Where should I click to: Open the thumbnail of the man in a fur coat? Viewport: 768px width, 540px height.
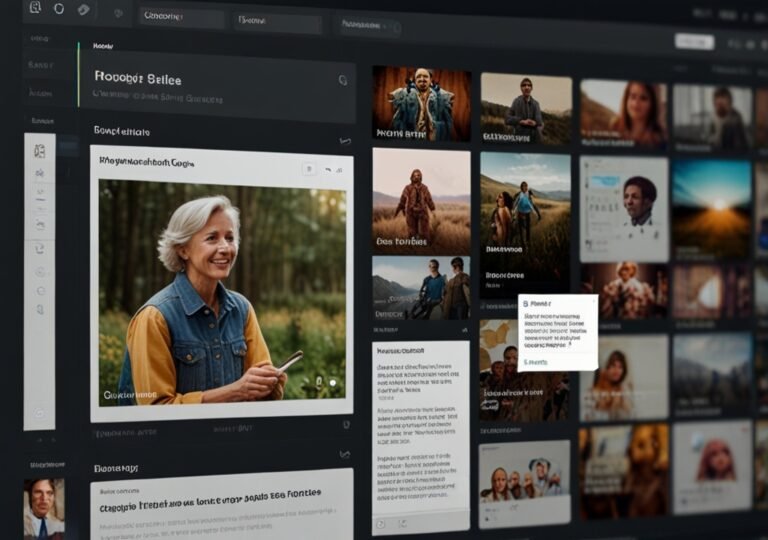(x=422, y=104)
